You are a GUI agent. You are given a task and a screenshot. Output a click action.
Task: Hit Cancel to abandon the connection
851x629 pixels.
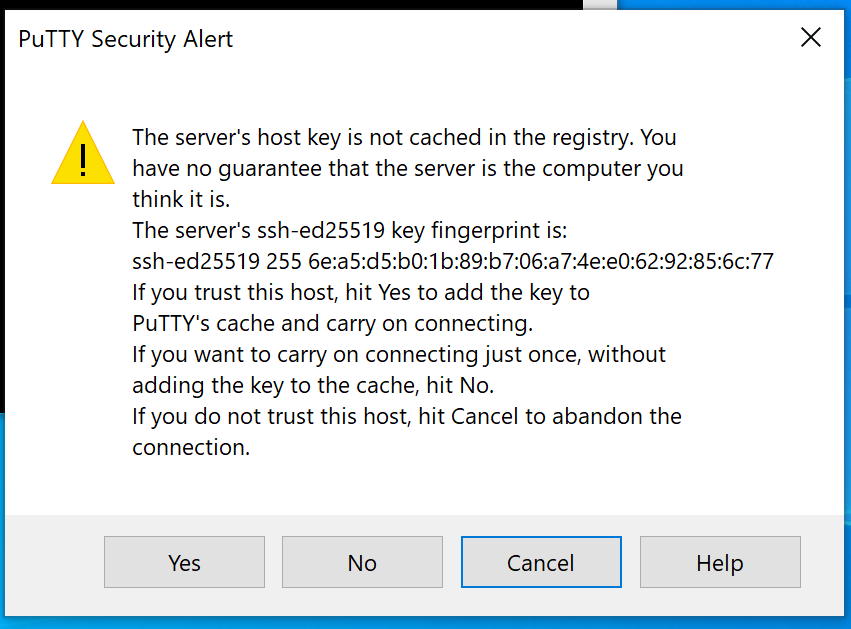pyautogui.click(x=541, y=563)
